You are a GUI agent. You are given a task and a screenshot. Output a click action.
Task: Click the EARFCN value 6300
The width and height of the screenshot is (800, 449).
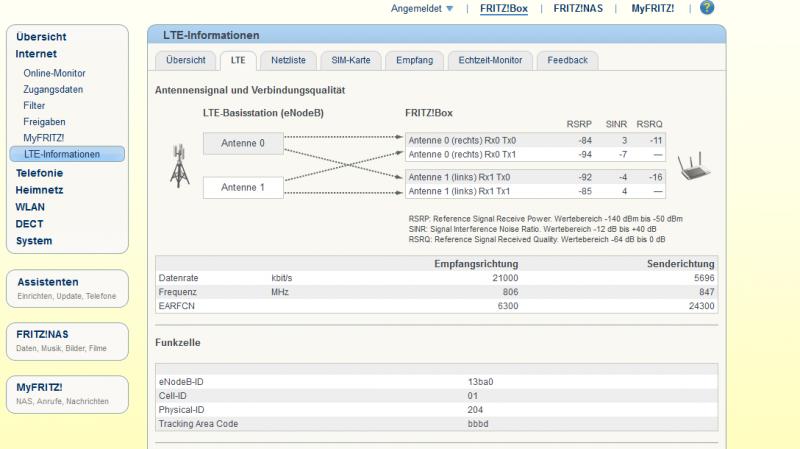(508, 306)
